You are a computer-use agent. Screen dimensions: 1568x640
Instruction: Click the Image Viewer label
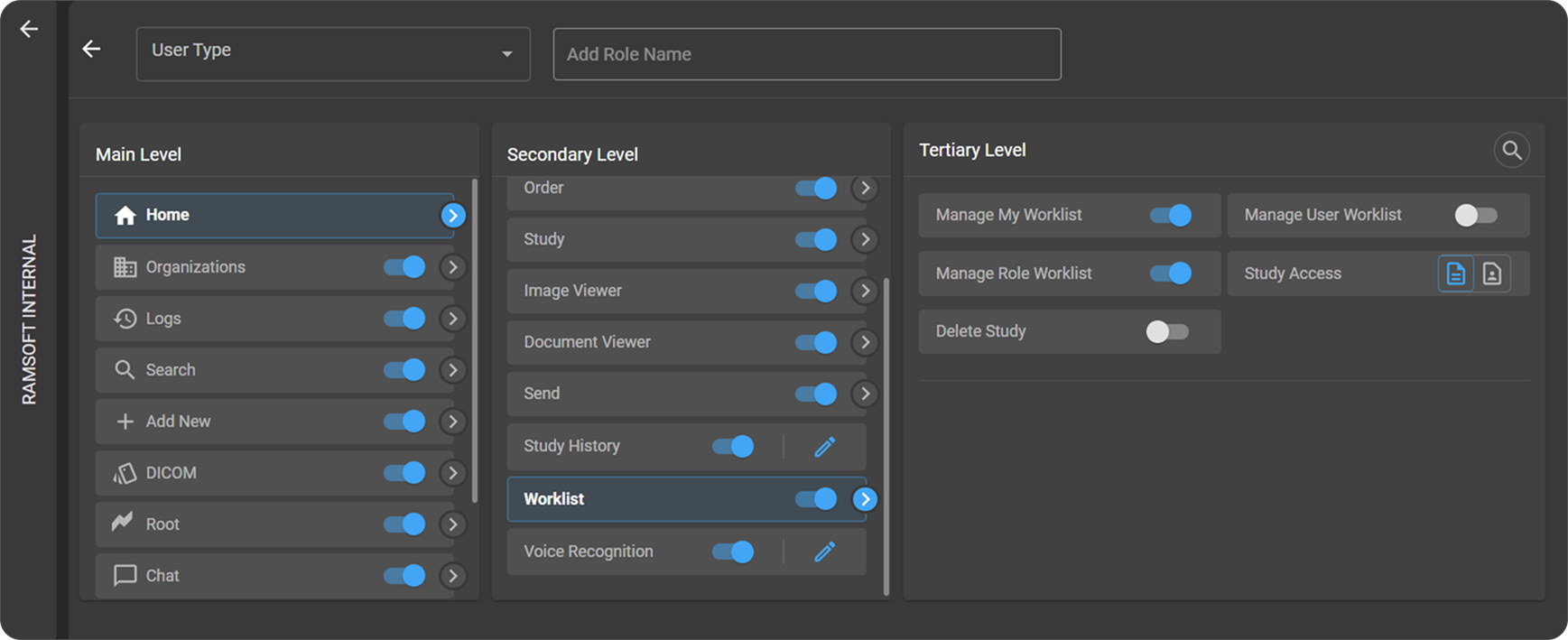[572, 291]
